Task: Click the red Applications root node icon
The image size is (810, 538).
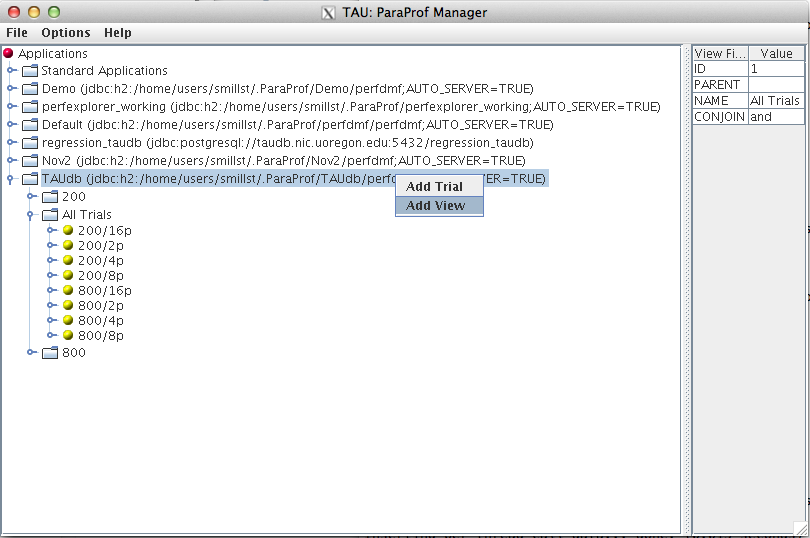Action: click(x=9, y=54)
